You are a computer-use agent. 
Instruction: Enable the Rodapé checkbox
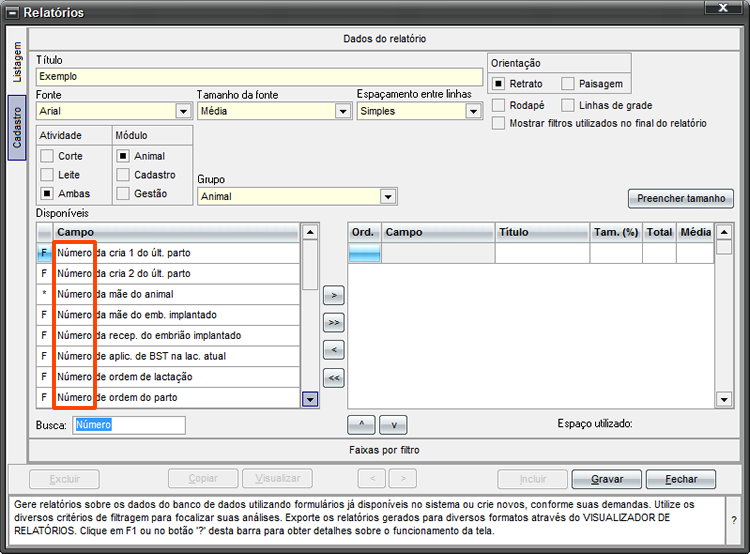coord(498,105)
